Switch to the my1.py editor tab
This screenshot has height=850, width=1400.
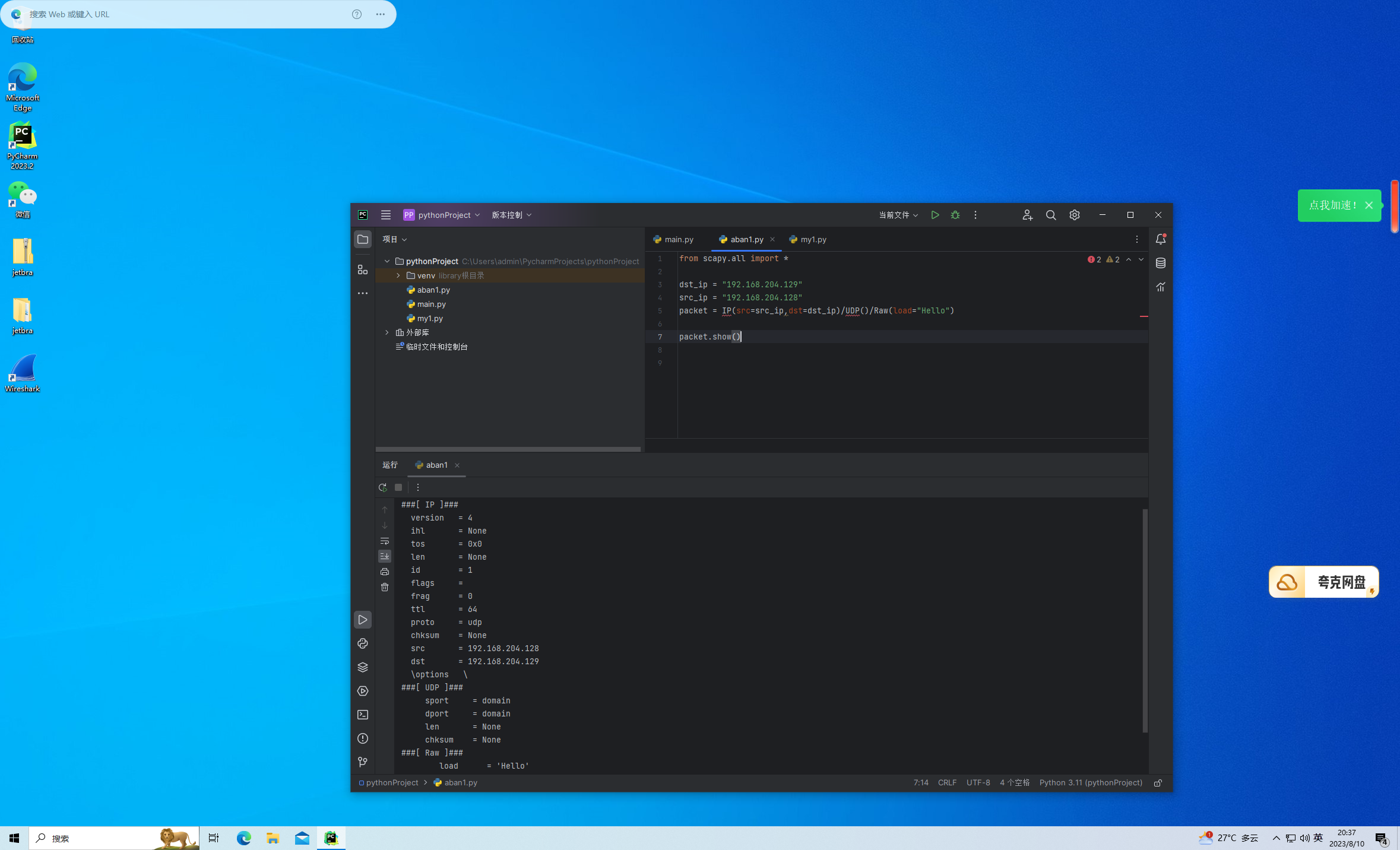813,239
